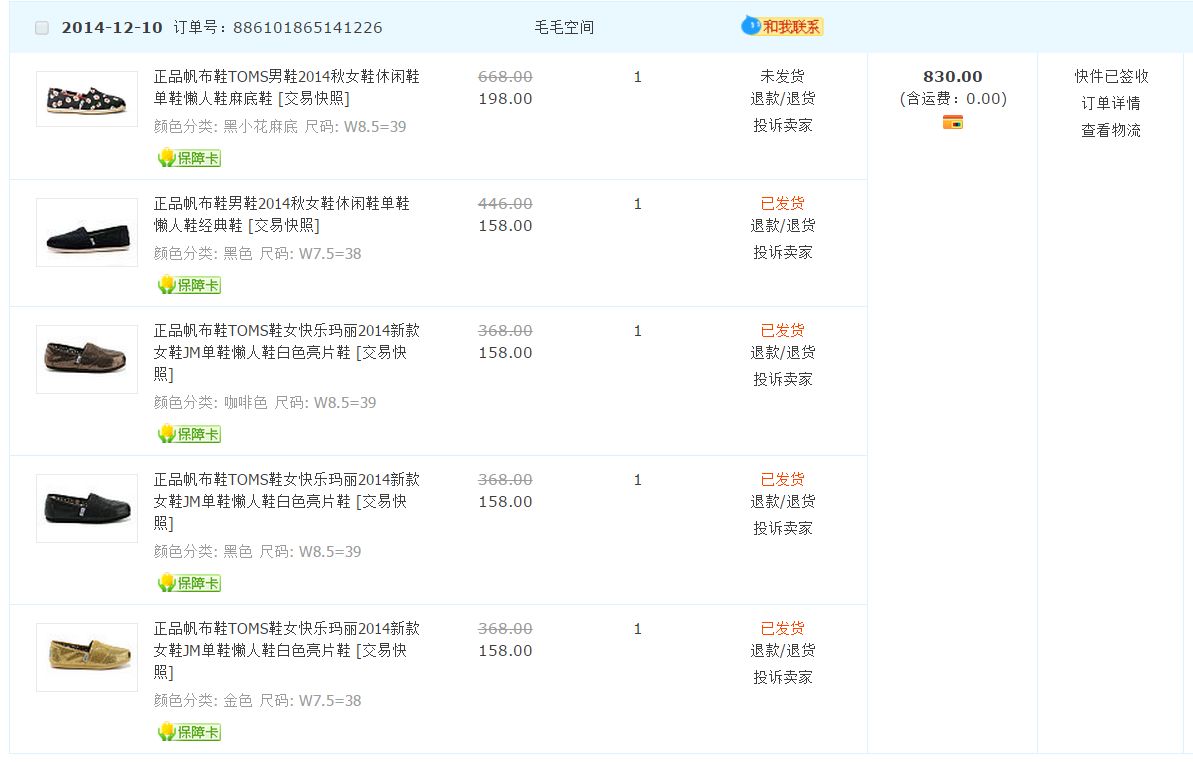Click 保障卡 badge for black sequin shoes
1193x762 pixels.
click(189, 583)
